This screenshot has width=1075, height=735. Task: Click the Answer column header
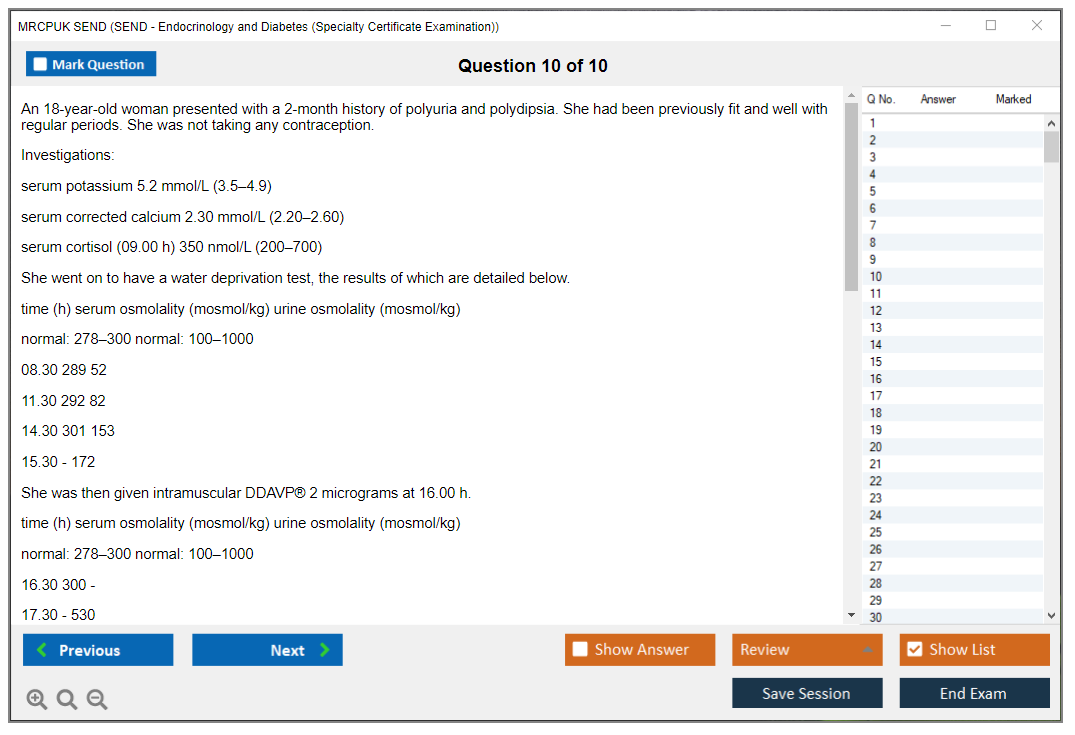click(x=938, y=99)
